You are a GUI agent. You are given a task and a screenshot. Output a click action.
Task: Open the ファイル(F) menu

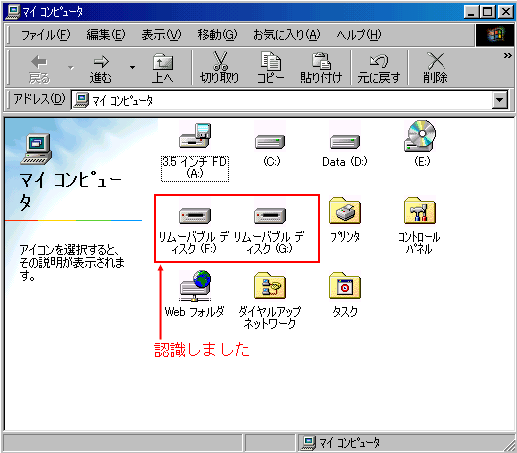coord(46,35)
